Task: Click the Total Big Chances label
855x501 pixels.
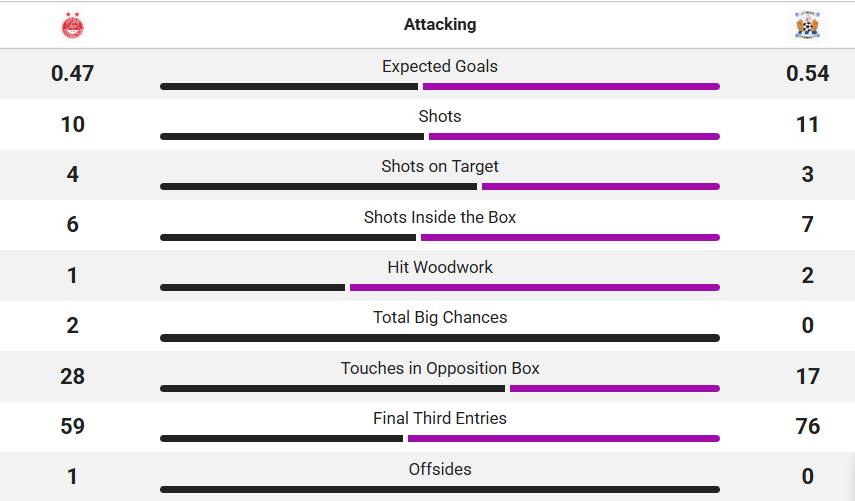Action: tap(440, 317)
